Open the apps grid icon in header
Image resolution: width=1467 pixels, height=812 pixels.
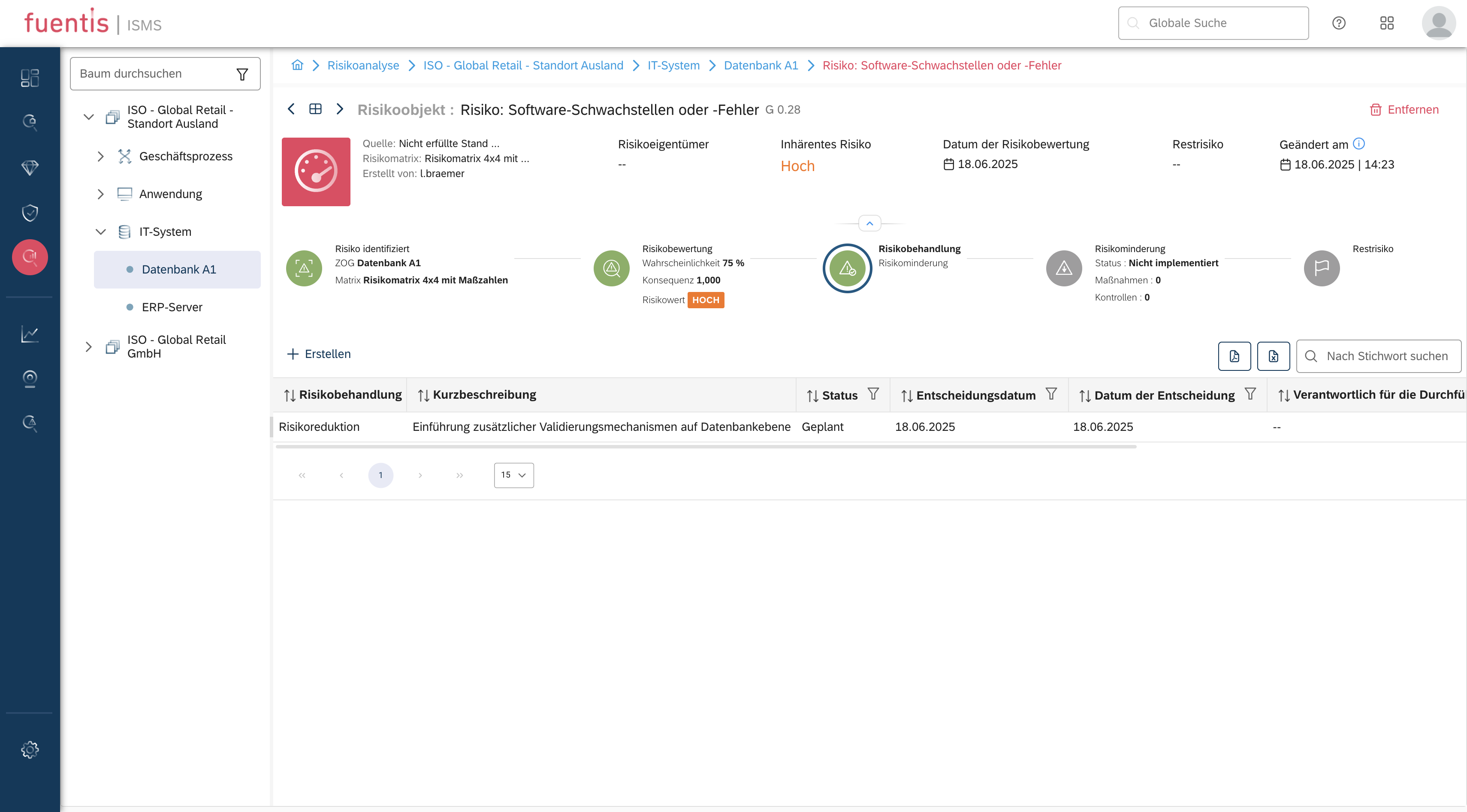coord(1387,23)
